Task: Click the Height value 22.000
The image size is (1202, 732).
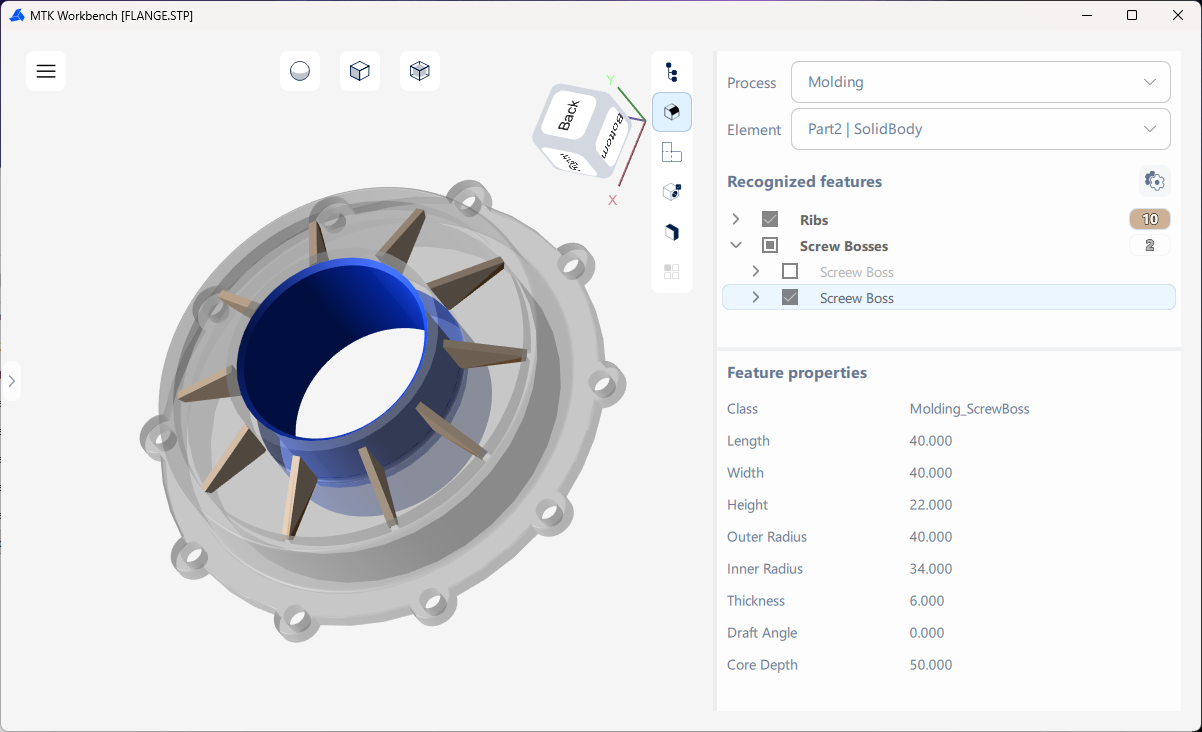Action: point(931,505)
